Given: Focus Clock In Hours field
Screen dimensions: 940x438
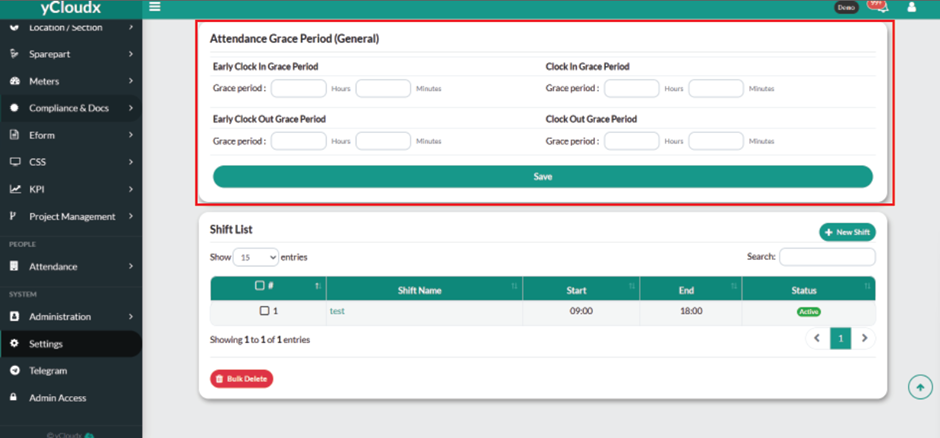Looking at the screenshot, I should (632, 88).
